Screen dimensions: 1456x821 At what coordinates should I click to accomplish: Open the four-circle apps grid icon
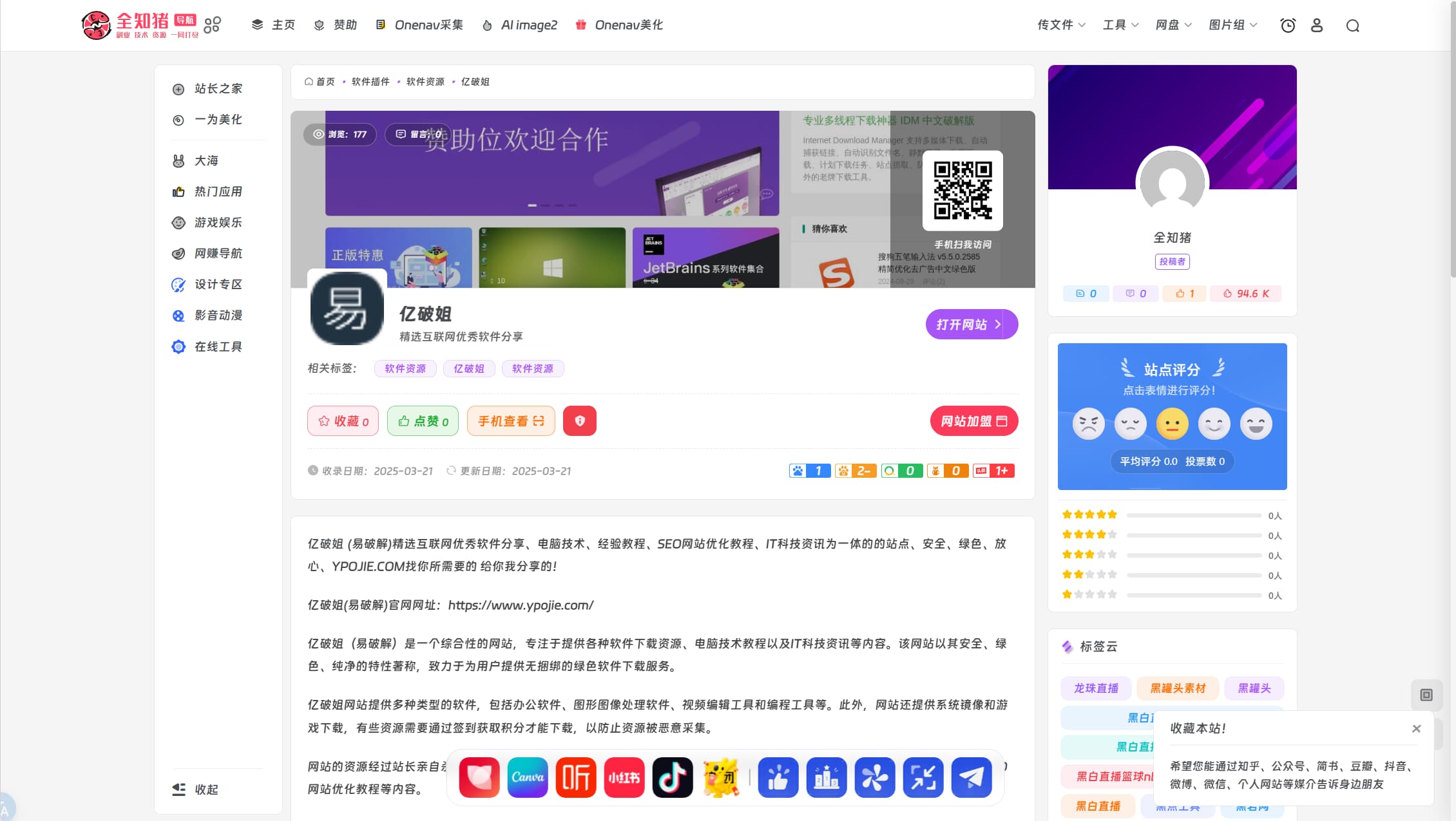[x=213, y=25]
